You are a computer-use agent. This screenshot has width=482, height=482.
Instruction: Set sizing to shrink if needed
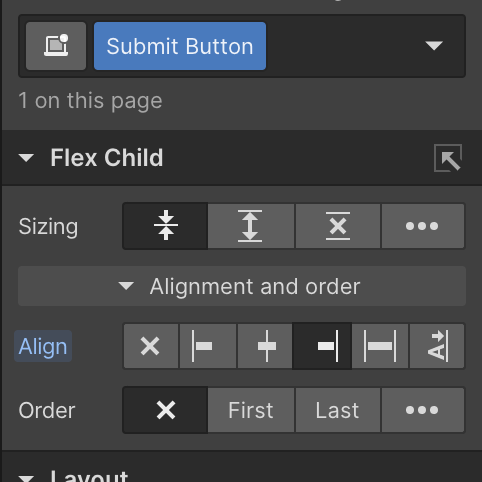point(166,226)
